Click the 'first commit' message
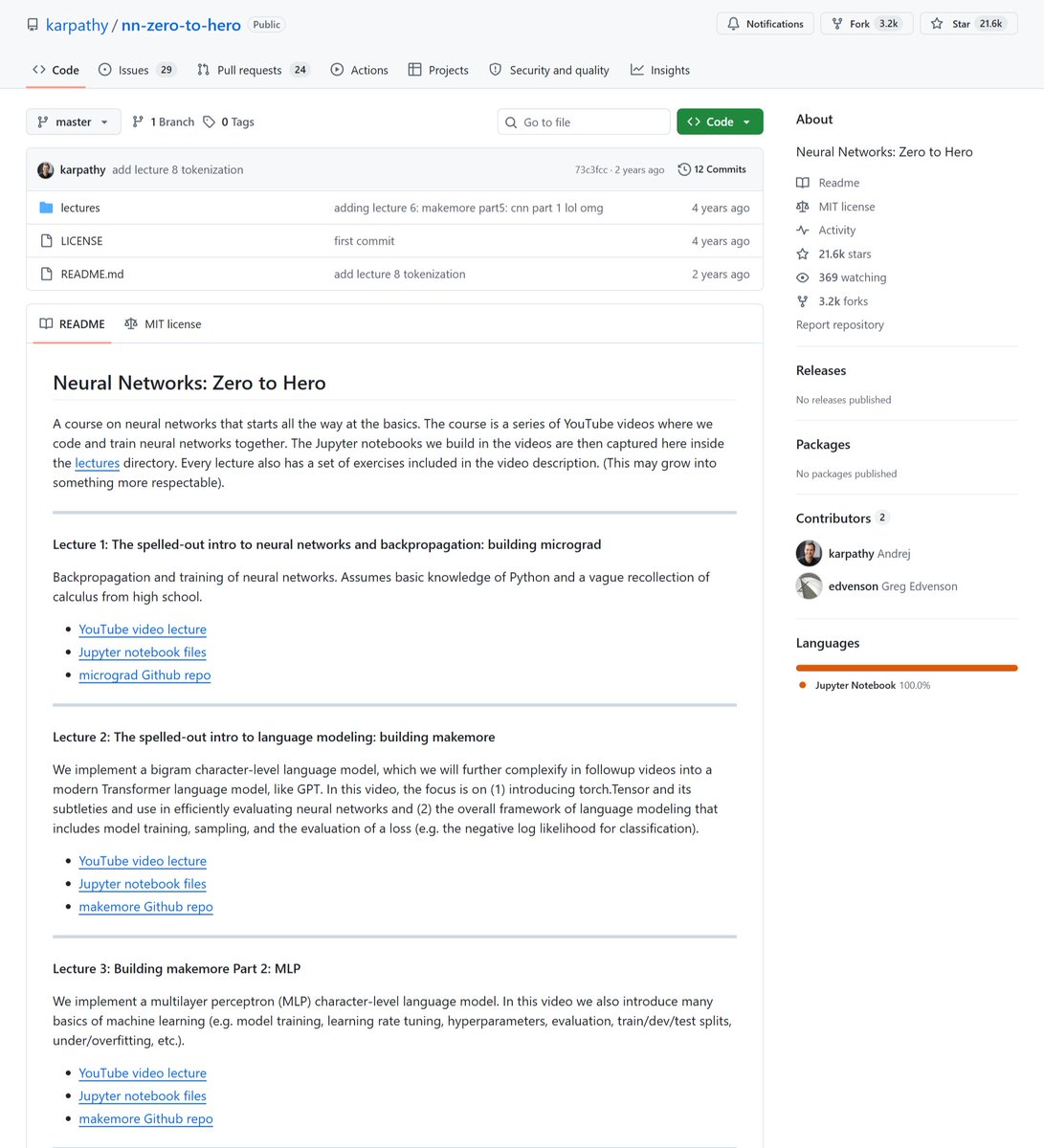 pyautogui.click(x=364, y=241)
